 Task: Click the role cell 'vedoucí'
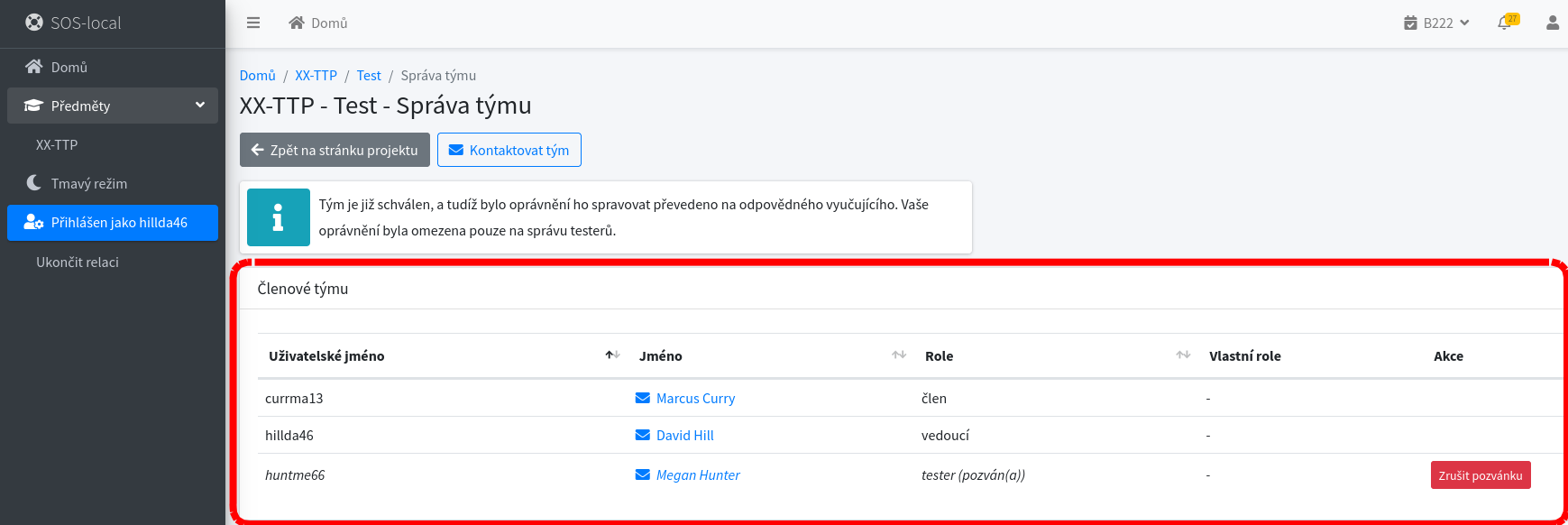point(945,435)
